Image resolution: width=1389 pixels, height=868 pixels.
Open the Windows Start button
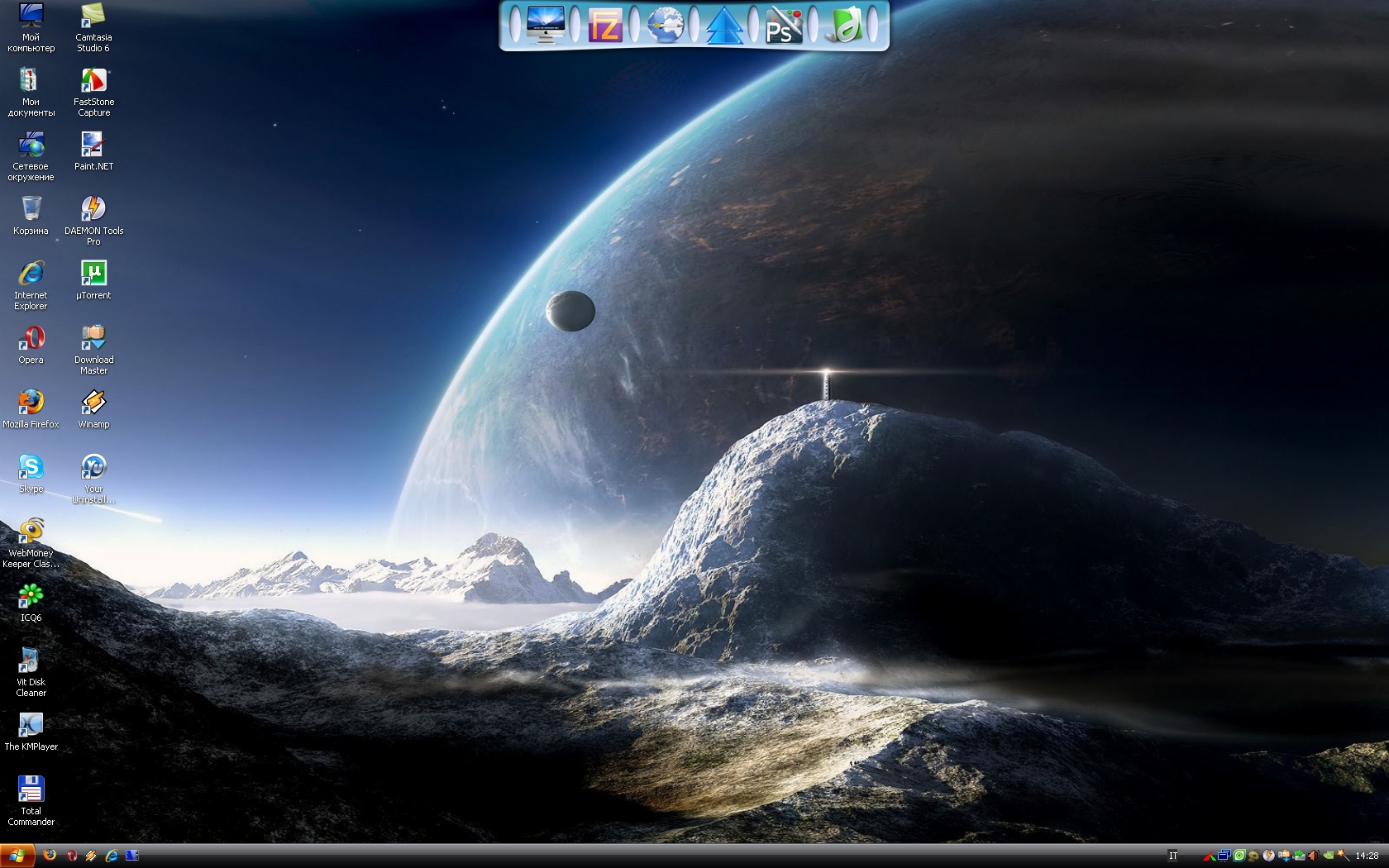pyautogui.click(x=17, y=856)
